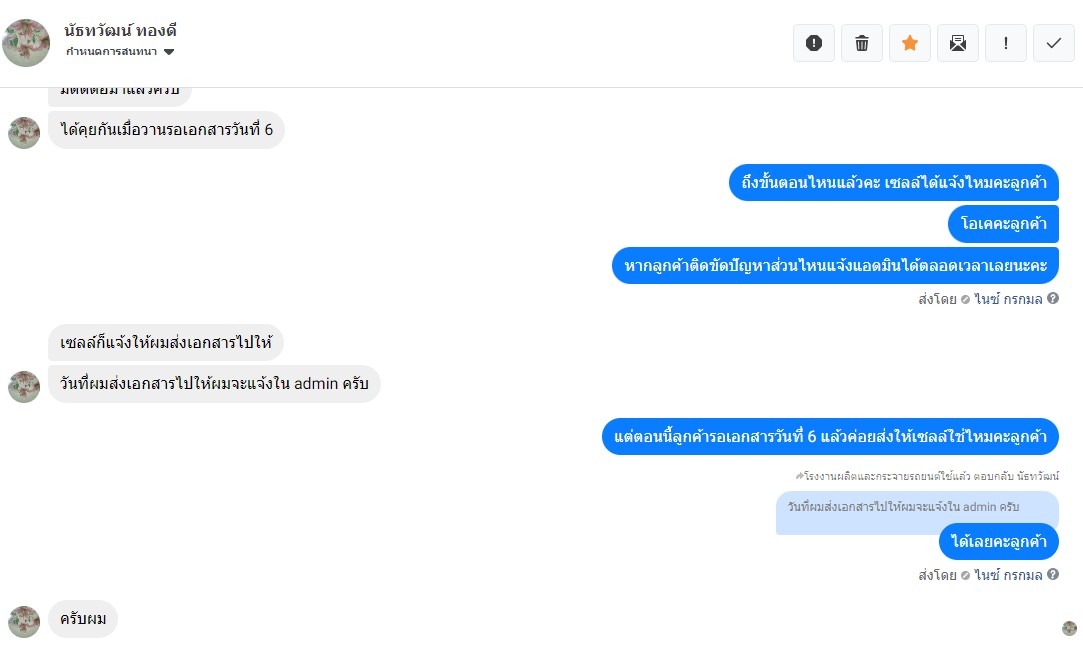The width and height of the screenshot is (1083, 656).
Task: Click customer avatar beside ครับผม message
Action: pos(24,621)
